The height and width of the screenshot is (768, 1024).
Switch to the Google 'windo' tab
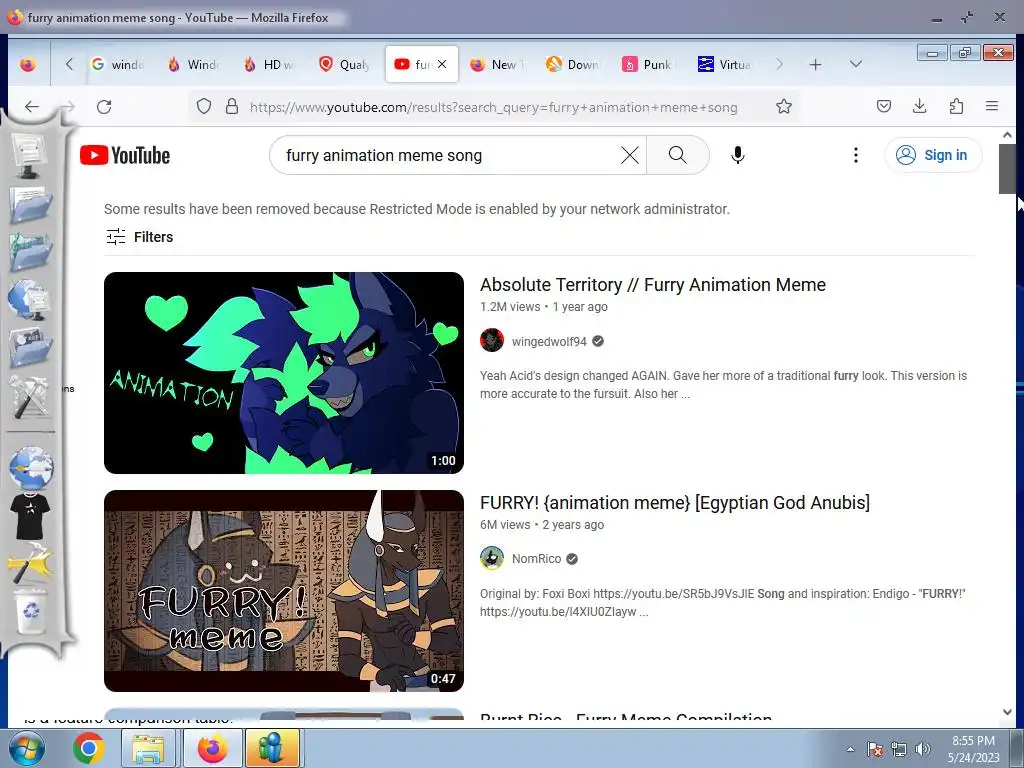119,64
